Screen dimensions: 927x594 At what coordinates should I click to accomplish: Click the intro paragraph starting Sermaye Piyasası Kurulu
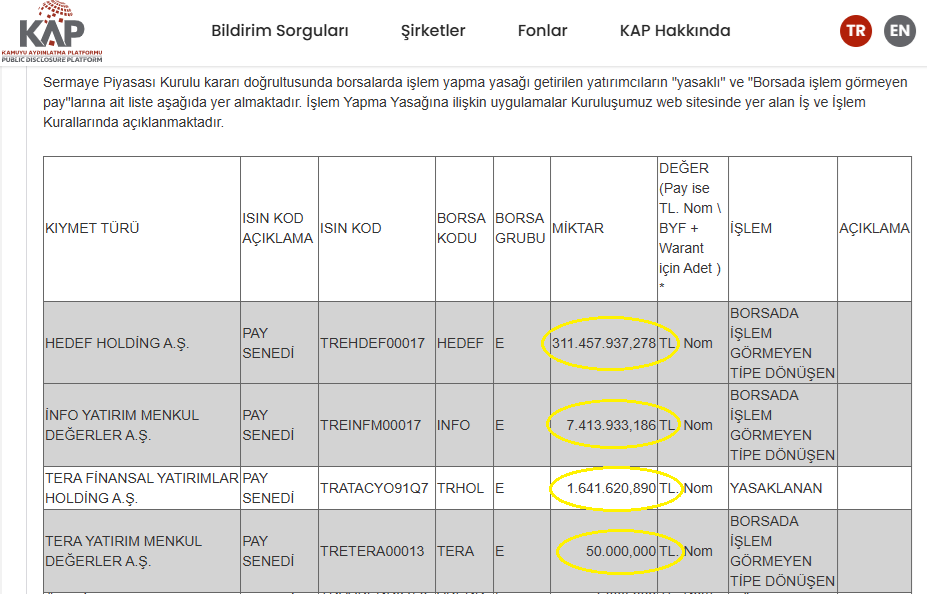pyautogui.click(x=475, y=102)
